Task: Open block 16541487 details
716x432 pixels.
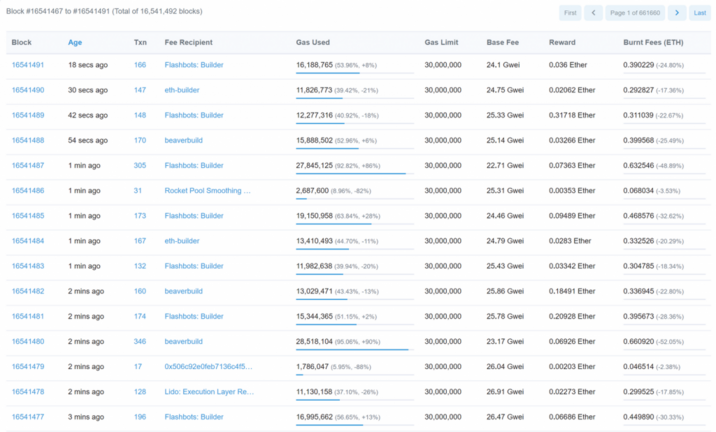Action: [x=28, y=165]
